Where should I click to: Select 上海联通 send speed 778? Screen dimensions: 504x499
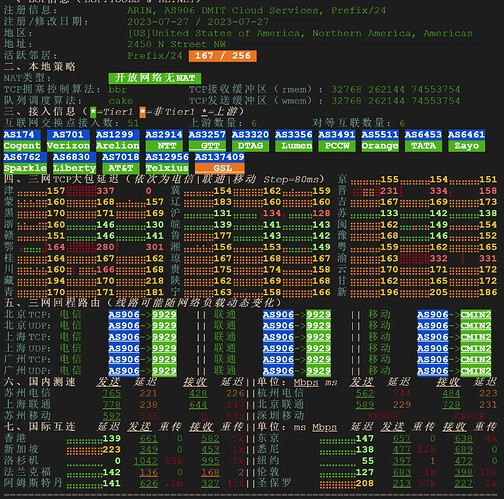pos(112,405)
